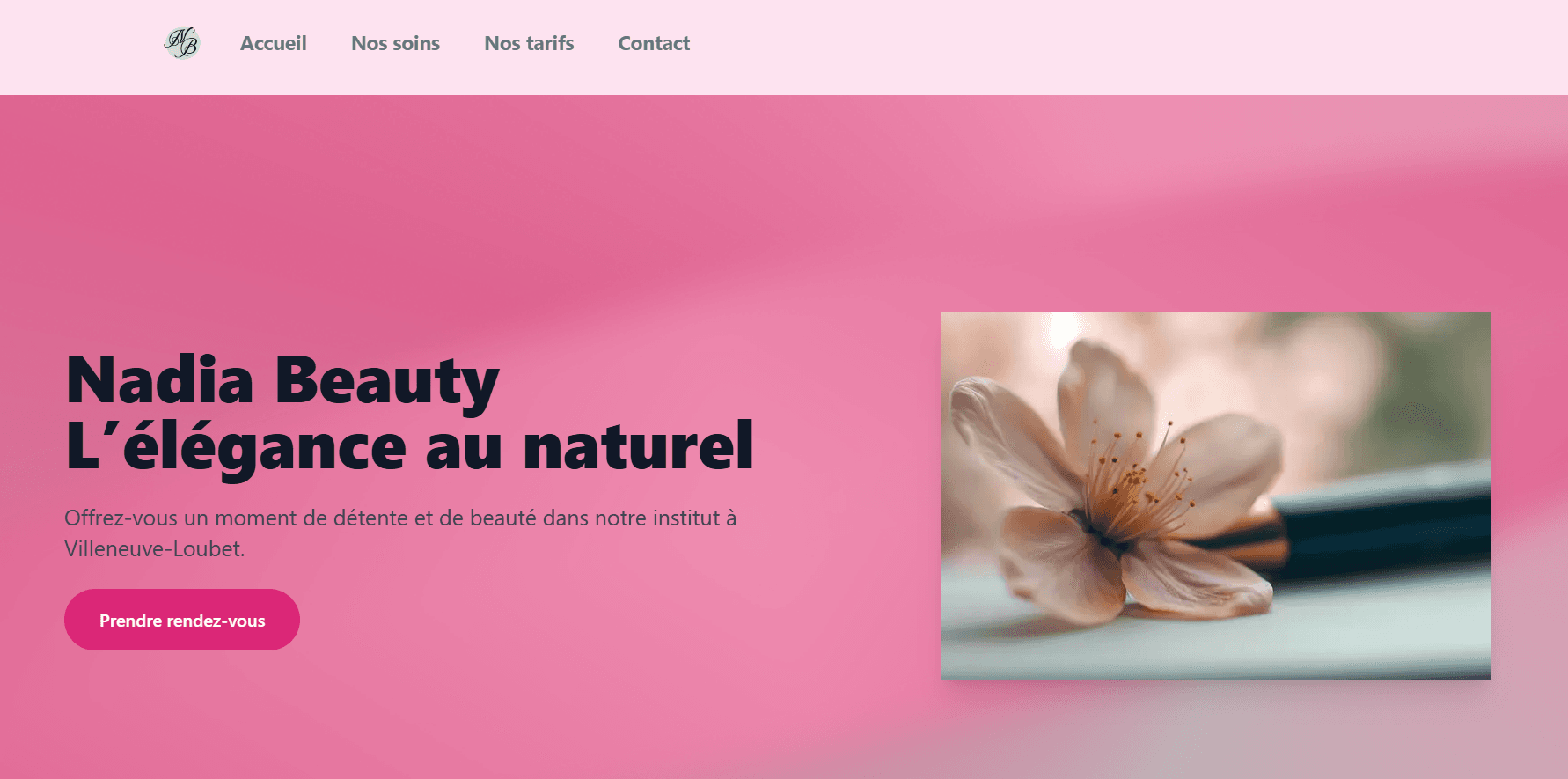Open the Accueil page

pos(274,43)
